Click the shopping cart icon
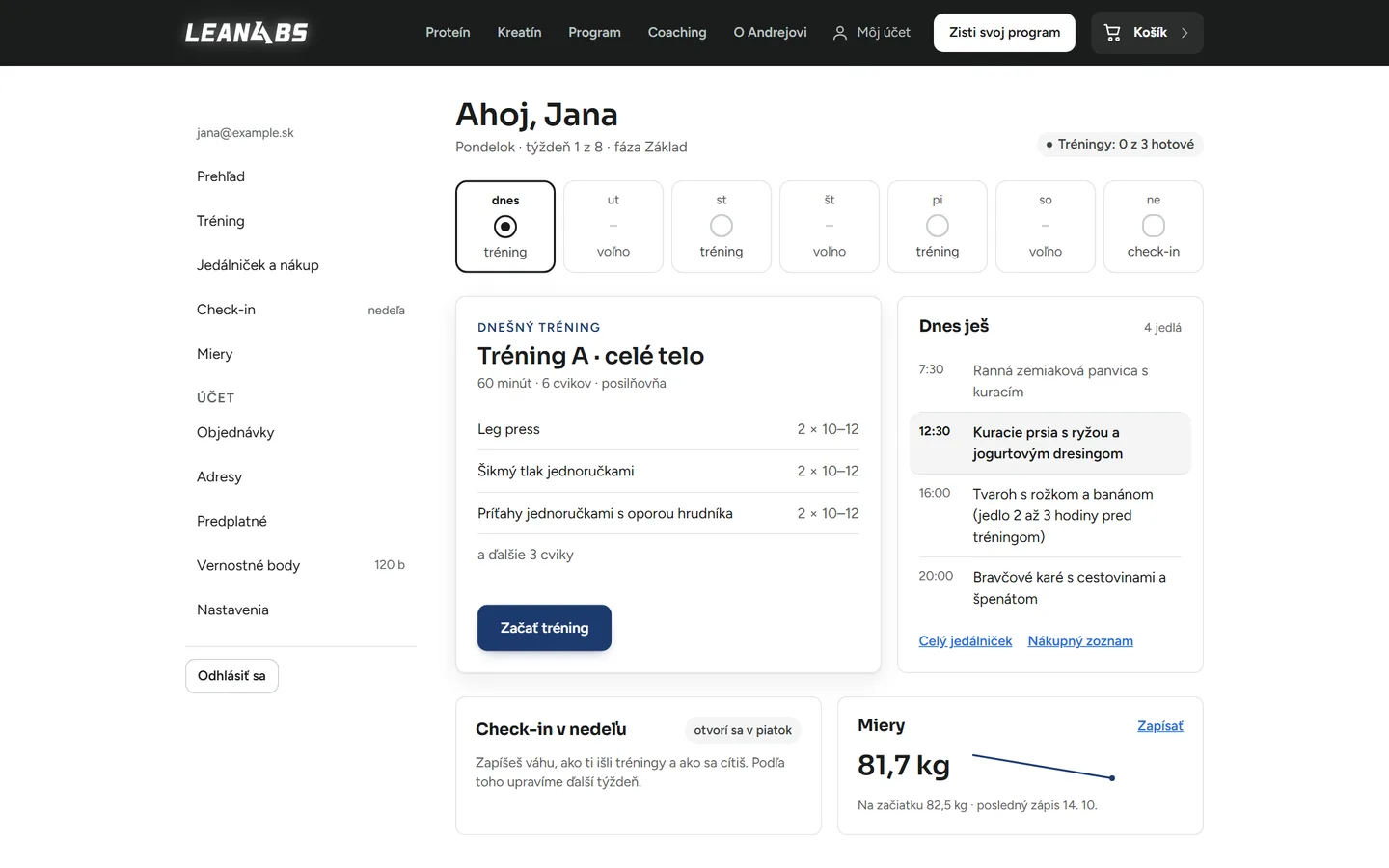This screenshot has width=1389, height=868. pyautogui.click(x=1112, y=33)
